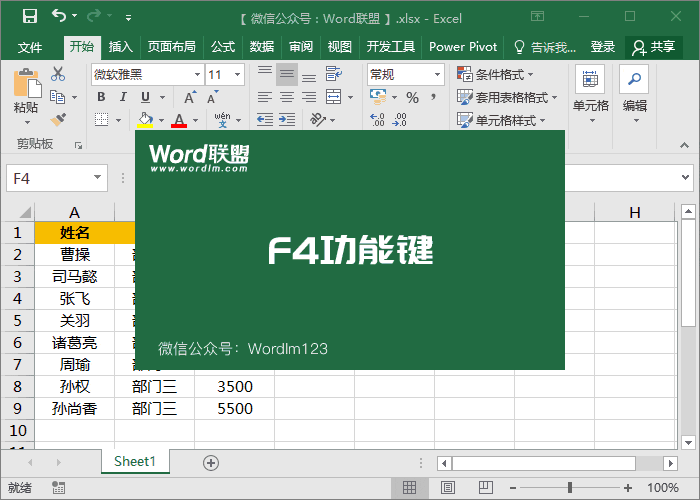Expand the formula bar chevron

[x=685, y=177]
